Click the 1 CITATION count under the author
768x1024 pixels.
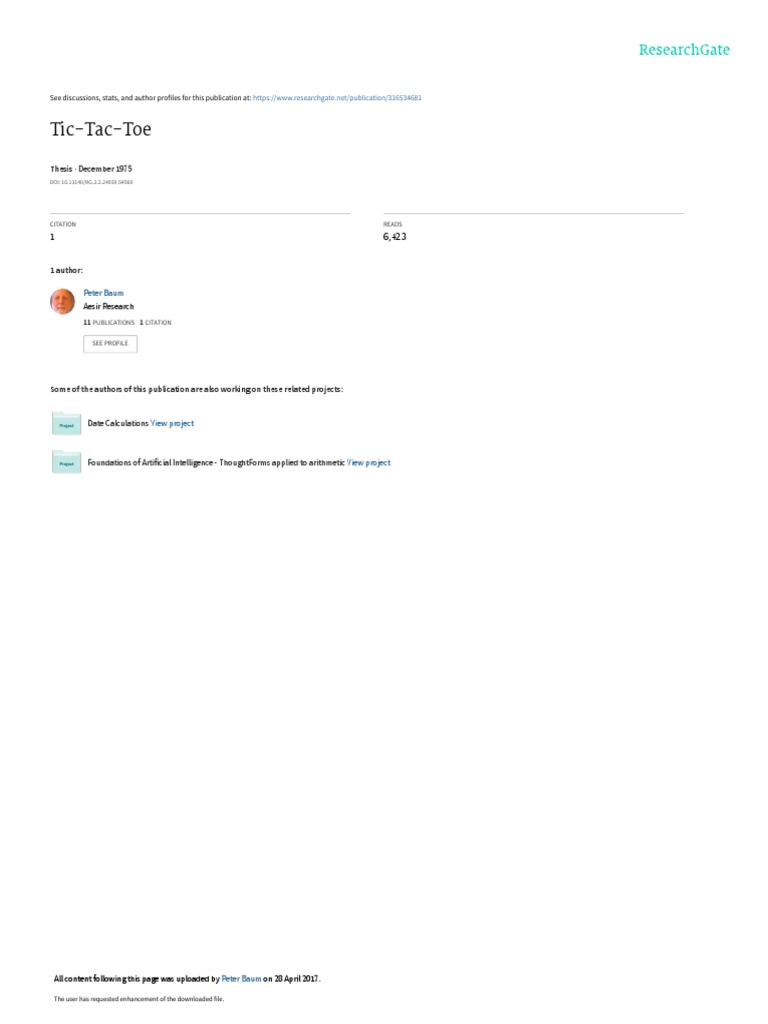[x=155, y=323]
